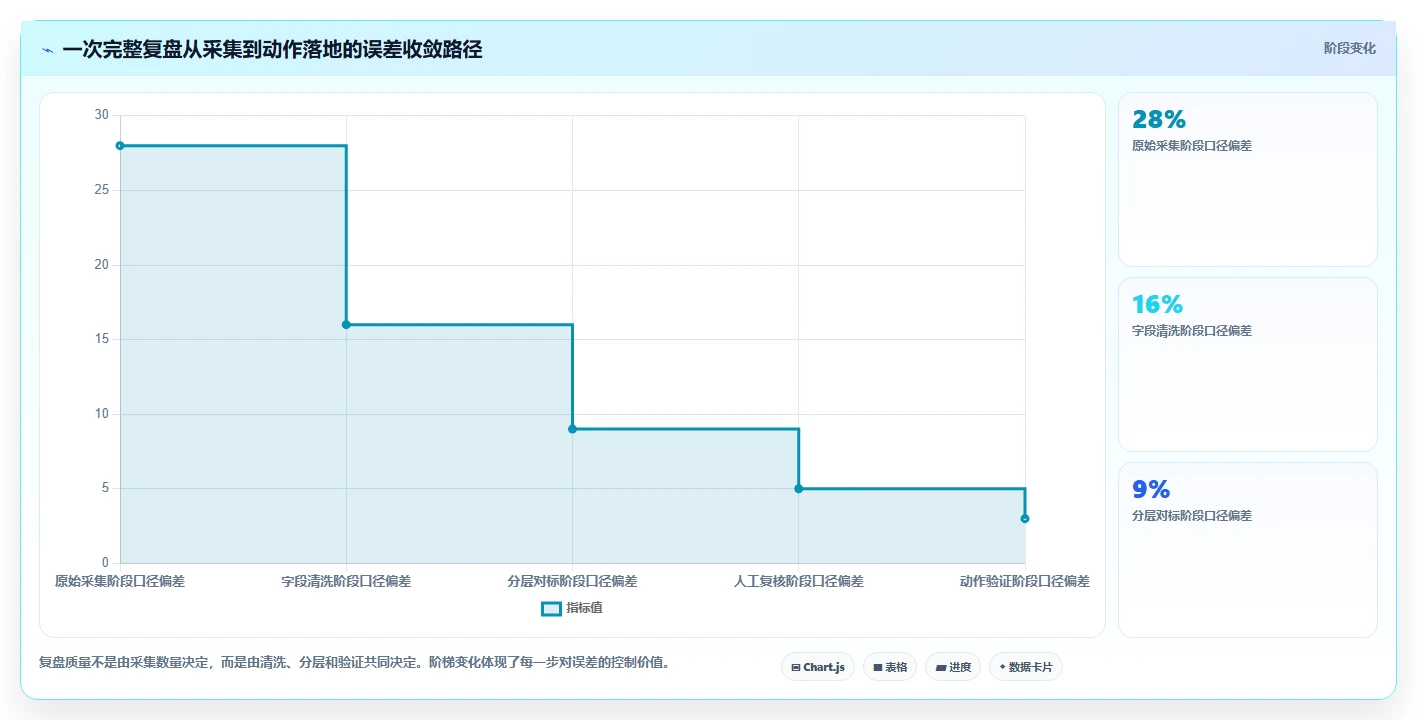The image size is (1417, 720).
Task: Click the y-axis tick label 15
Action: coord(101,339)
